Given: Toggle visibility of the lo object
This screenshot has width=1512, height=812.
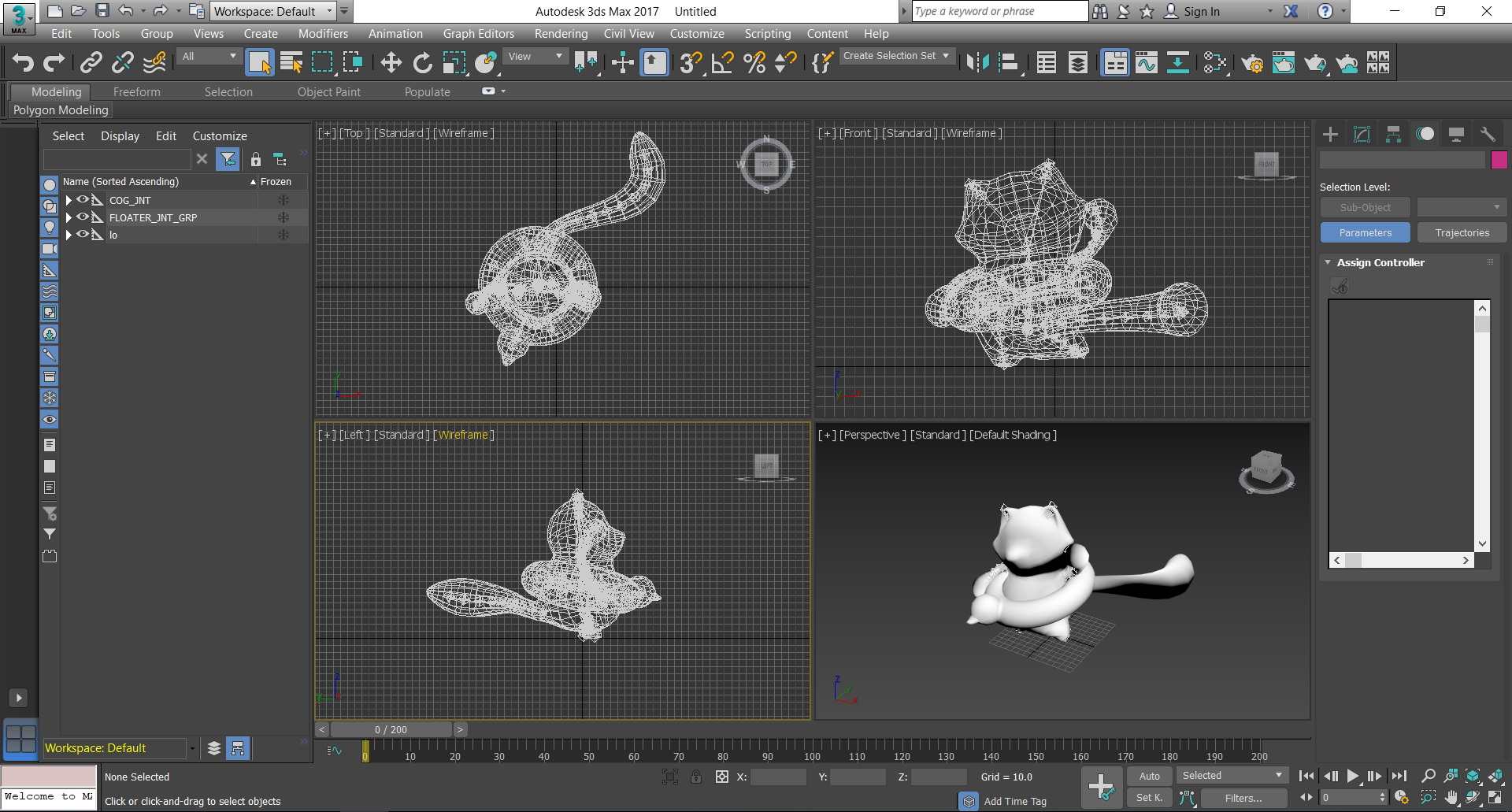Looking at the screenshot, I should click(x=83, y=235).
